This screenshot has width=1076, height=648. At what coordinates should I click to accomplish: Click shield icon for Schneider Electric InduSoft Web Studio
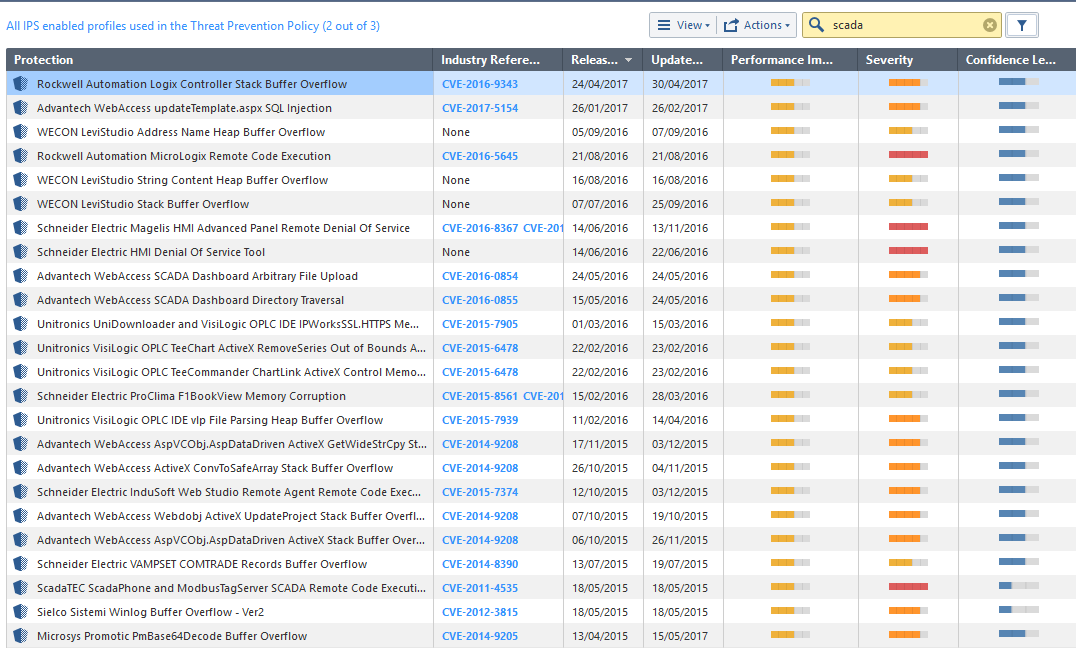21,492
